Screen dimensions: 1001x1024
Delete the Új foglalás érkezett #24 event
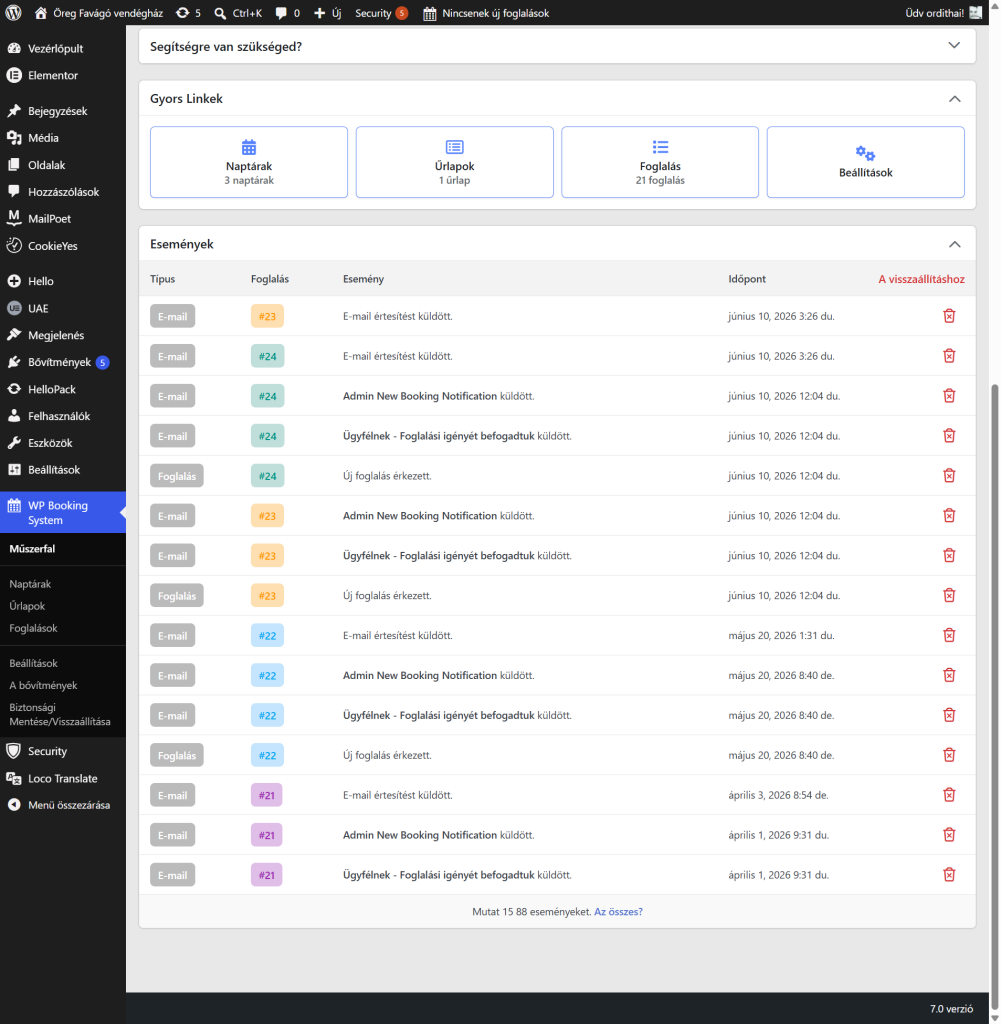(x=949, y=476)
